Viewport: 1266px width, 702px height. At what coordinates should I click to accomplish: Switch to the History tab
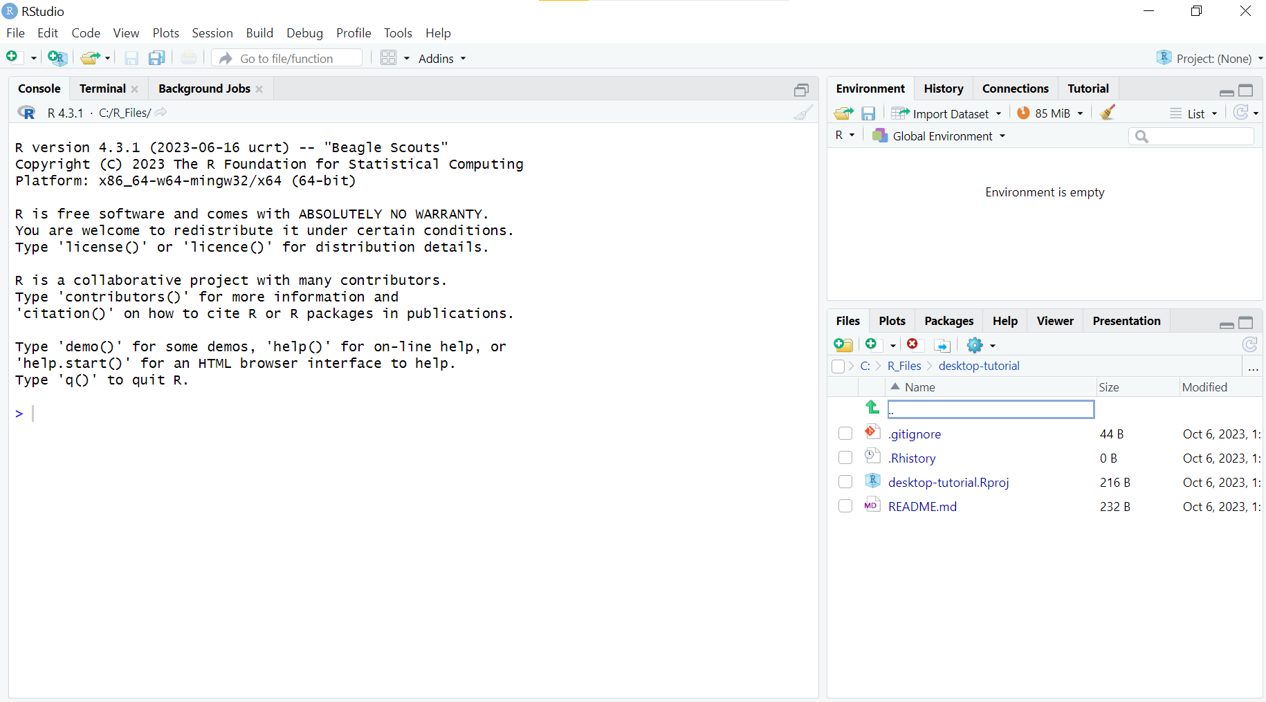pyautogui.click(x=943, y=89)
